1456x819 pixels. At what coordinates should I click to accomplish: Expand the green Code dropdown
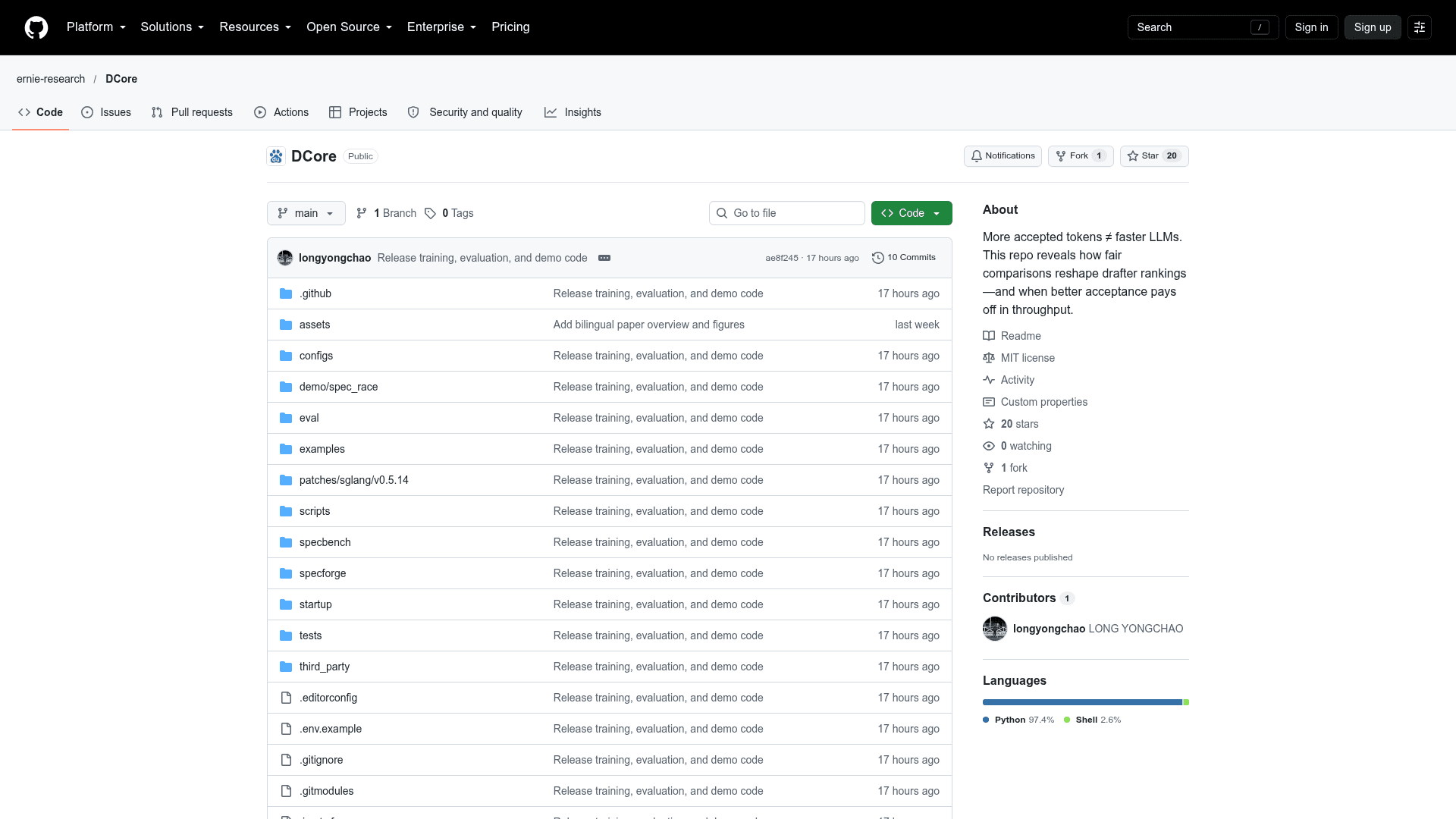(x=912, y=213)
